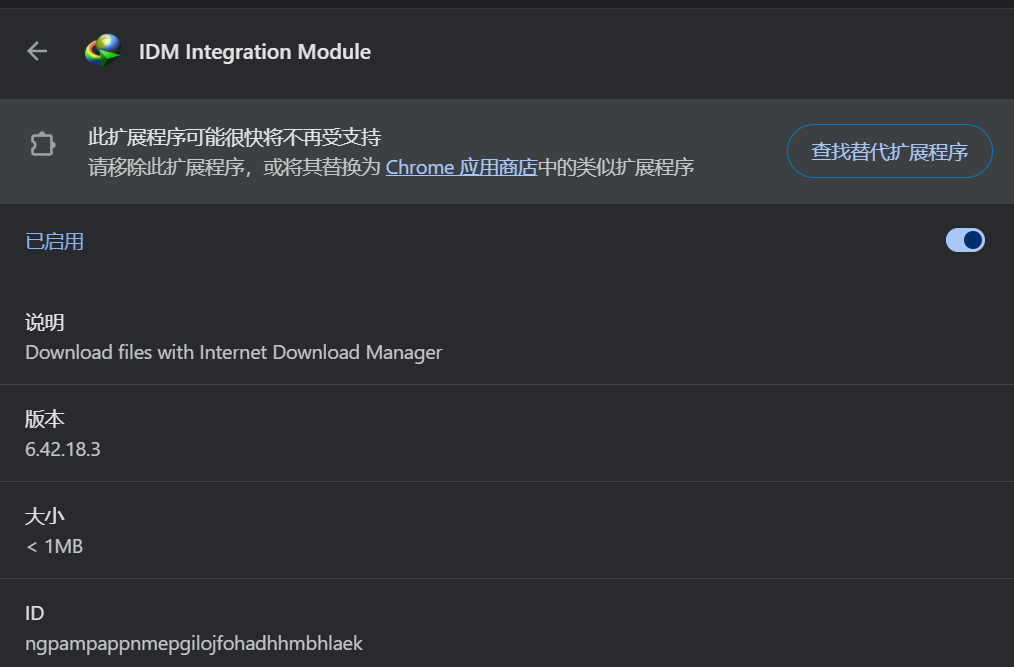Click the 查找替代扩展程序 button
The width and height of the screenshot is (1014, 667).
tap(889, 152)
